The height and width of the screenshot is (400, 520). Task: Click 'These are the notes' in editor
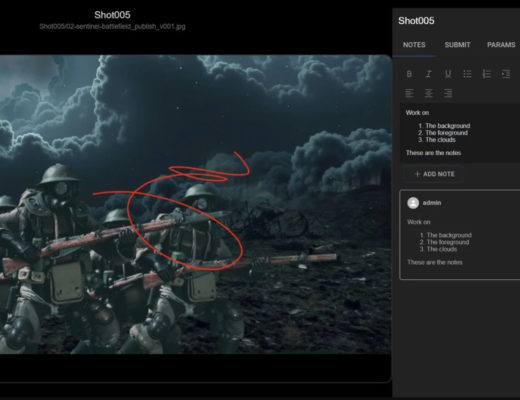433,153
